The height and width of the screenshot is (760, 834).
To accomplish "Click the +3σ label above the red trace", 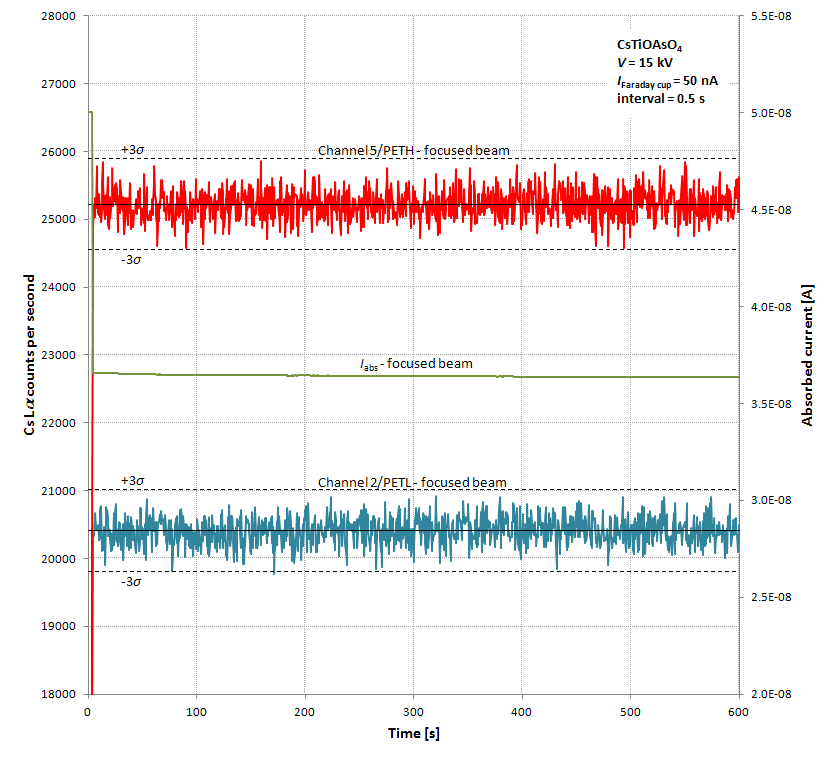I will [133, 150].
